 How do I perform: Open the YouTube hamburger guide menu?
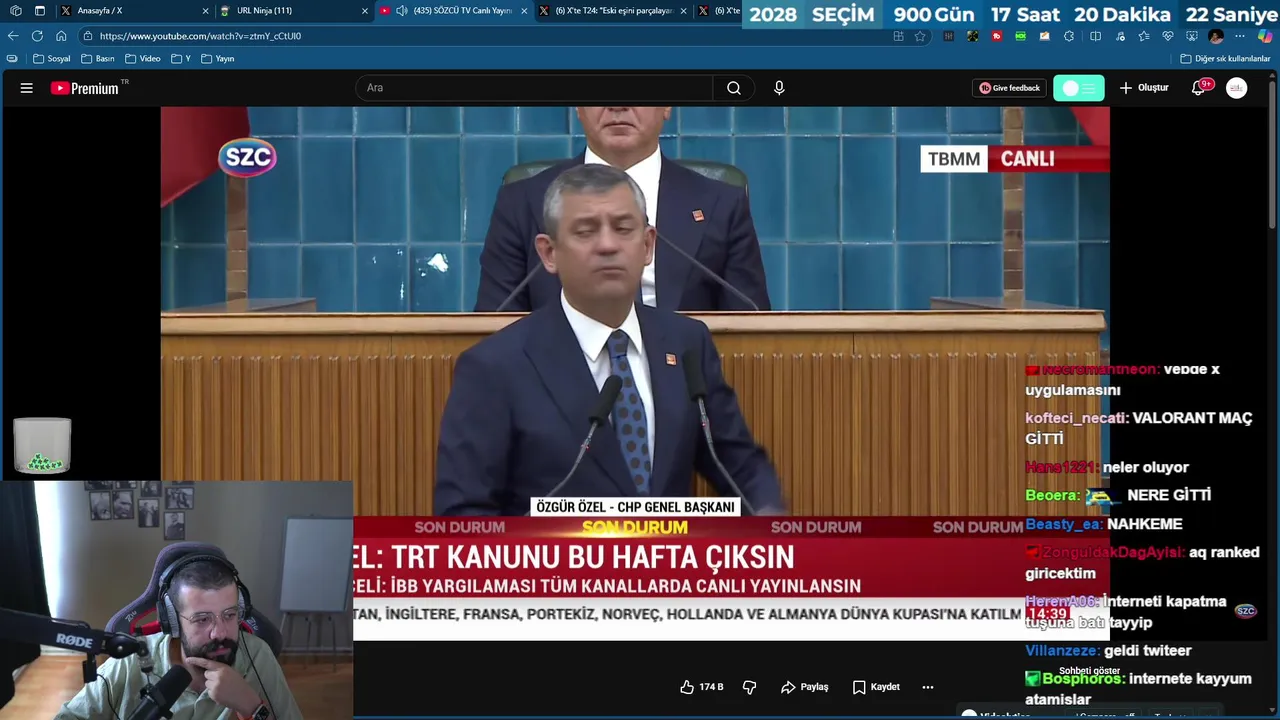(27, 88)
